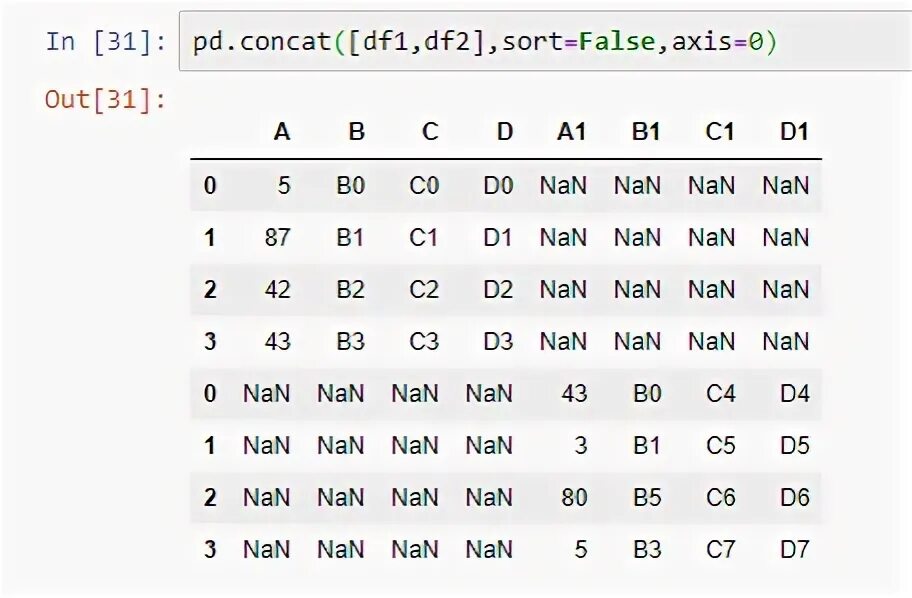The image size is (912, 598).
Task: Select the C3 table cell
Action: (x=424, y=342)
